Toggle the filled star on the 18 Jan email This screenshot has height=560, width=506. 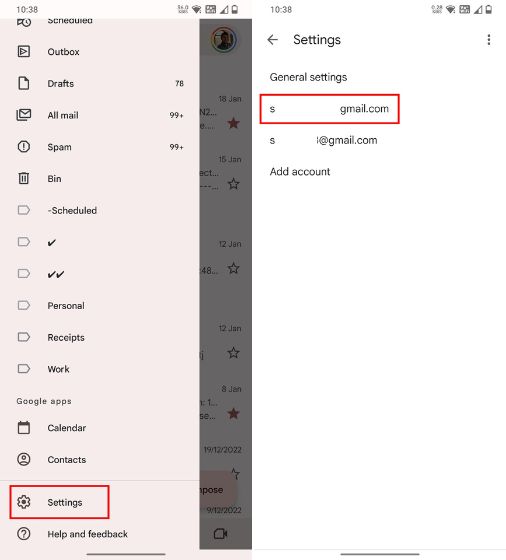pyautogui.click(x=234, y=124)
